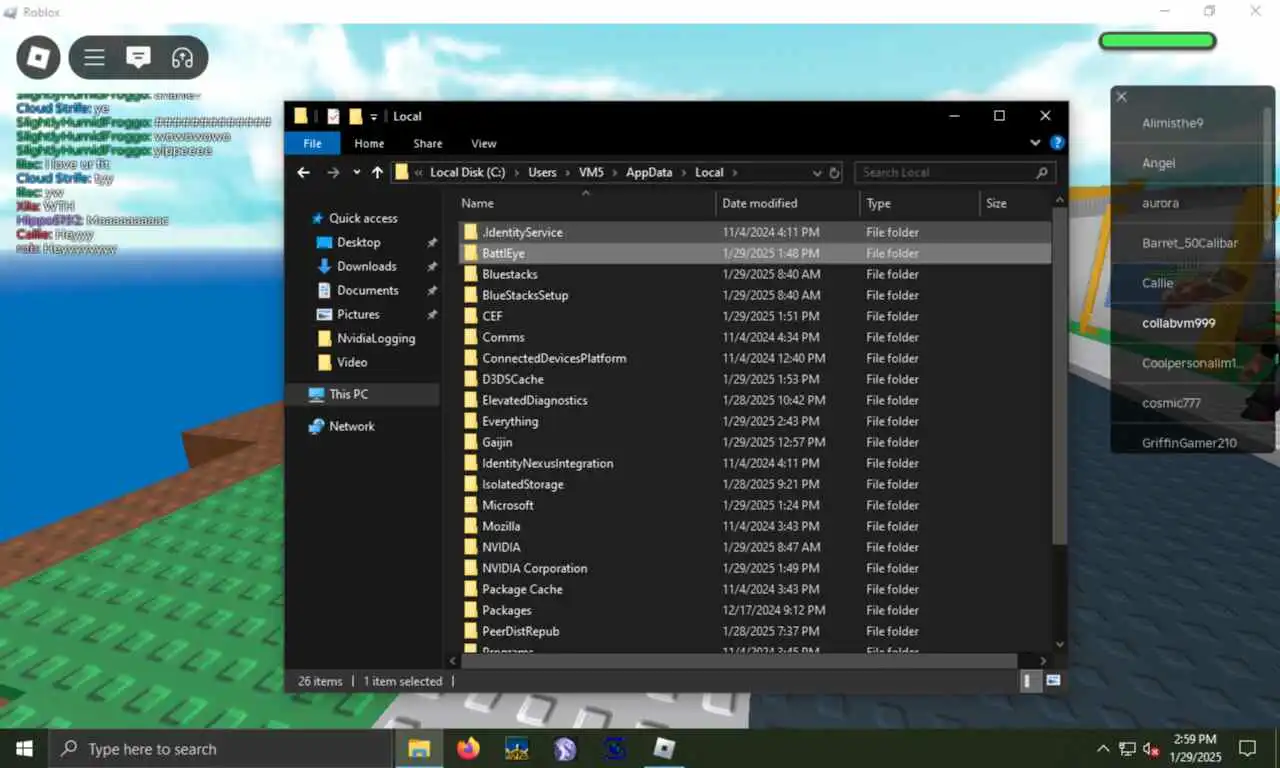Open Pictures in Quick access
Screen dimensions: 1280x768
(358, 314)
